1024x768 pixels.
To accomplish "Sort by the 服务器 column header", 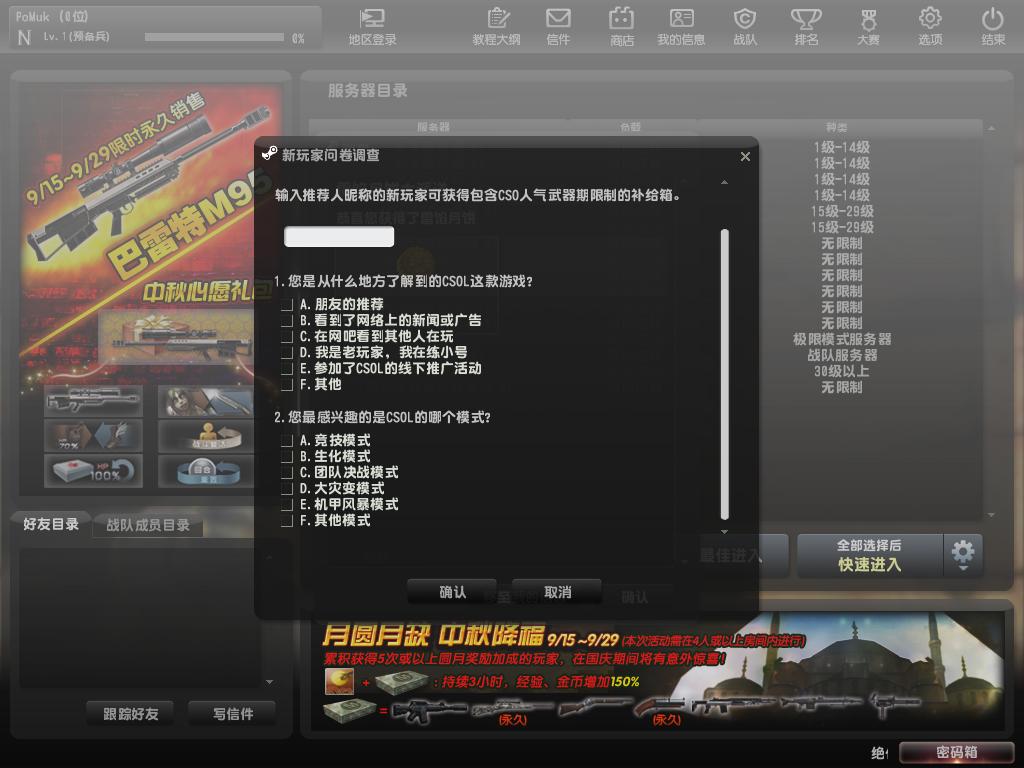I will [x=434, y=127].
